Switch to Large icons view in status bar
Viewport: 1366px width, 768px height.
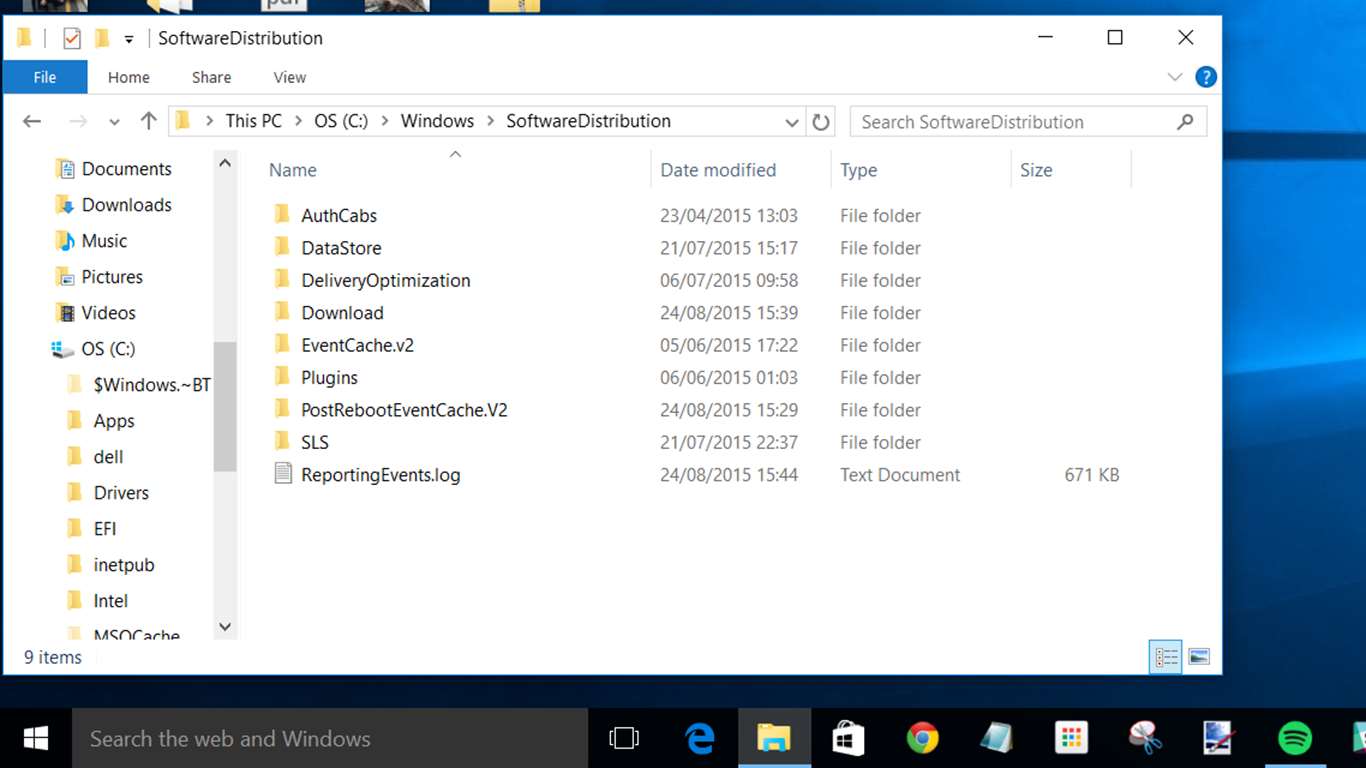(1199, 657)
